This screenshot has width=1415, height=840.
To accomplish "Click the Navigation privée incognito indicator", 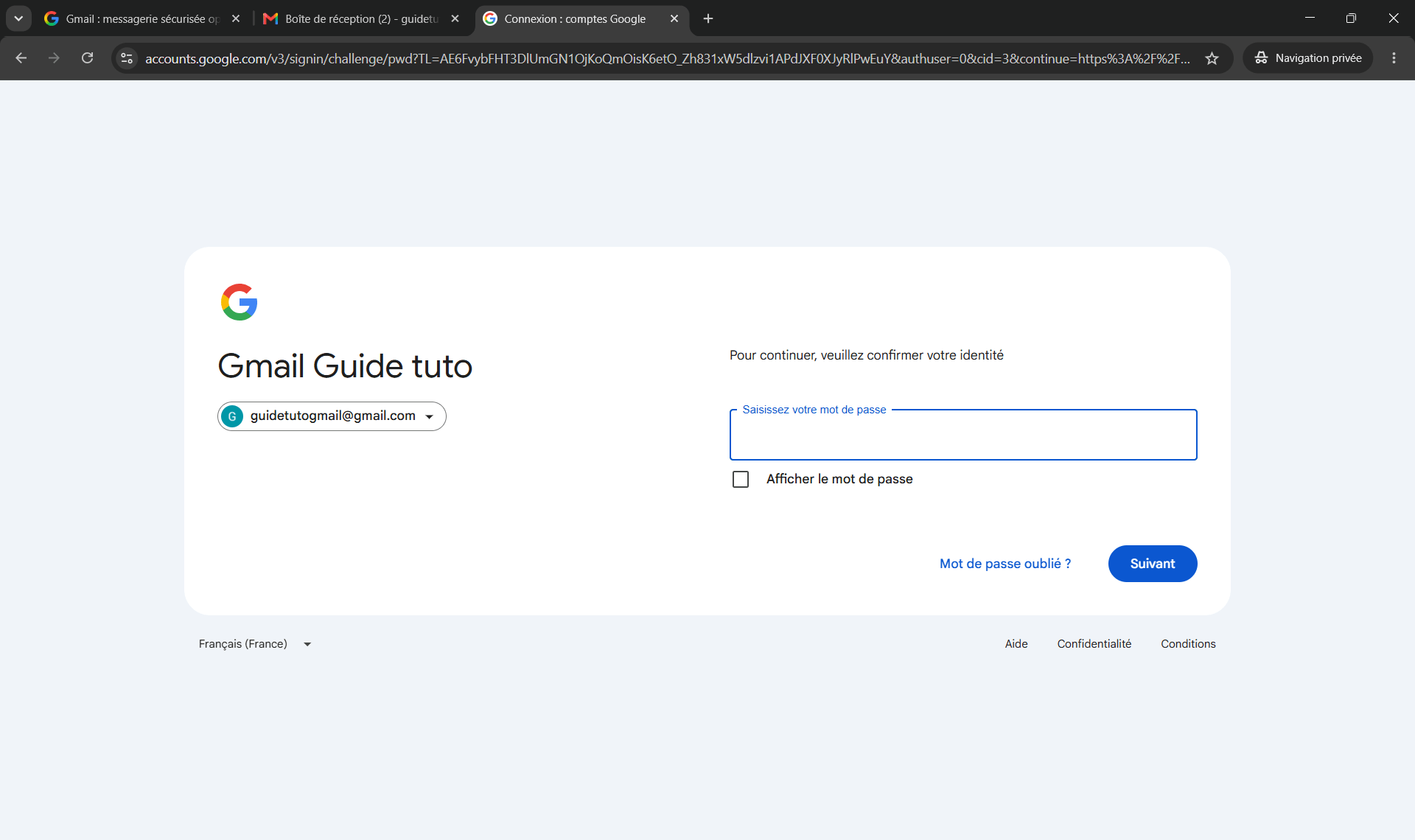I will coord(1308,58).
